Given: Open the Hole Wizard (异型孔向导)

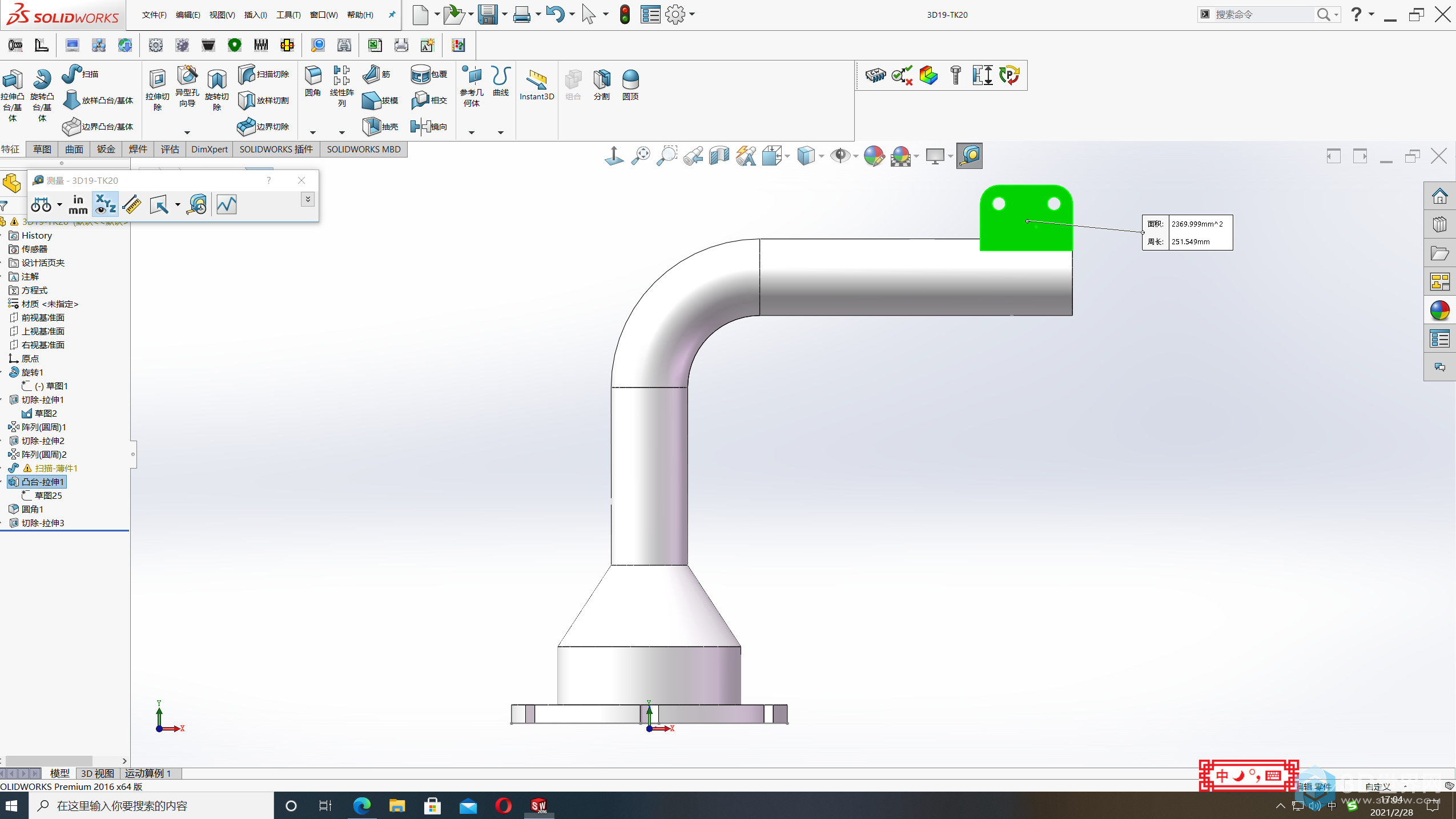Looking at the screenshot, I should (187, 87).
